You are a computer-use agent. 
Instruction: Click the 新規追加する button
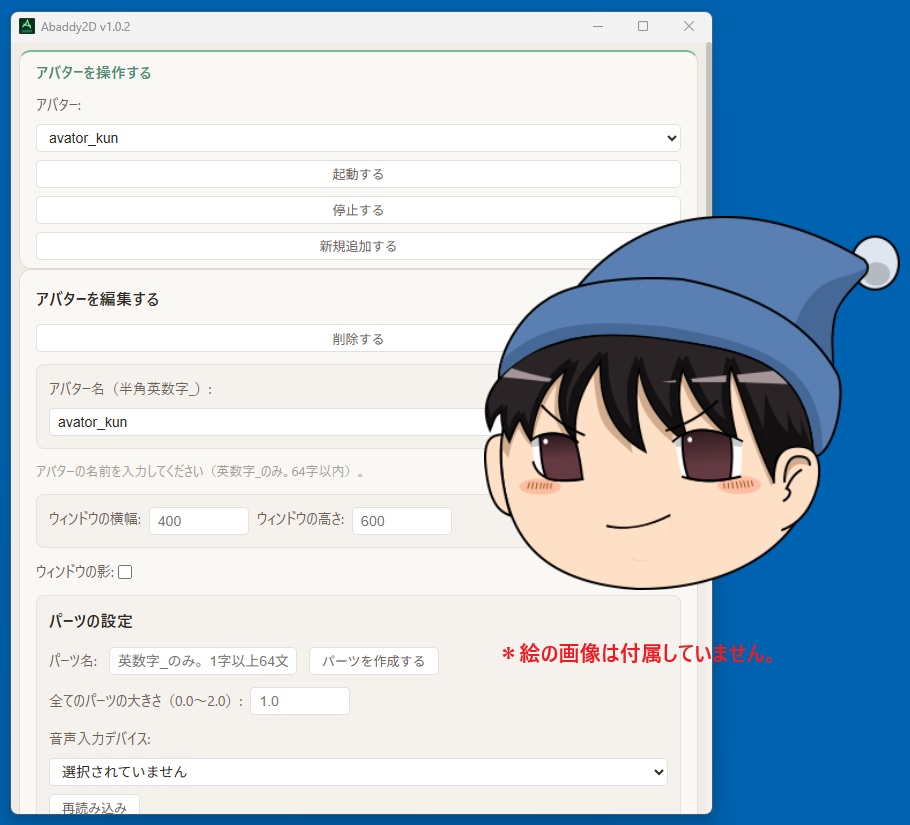pos(358,246)
